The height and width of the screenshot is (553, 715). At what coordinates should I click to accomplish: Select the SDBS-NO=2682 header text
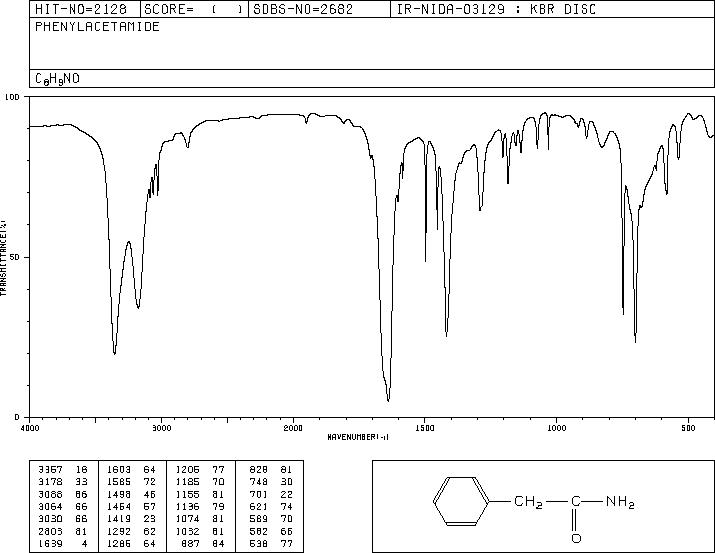pos(303,9)
